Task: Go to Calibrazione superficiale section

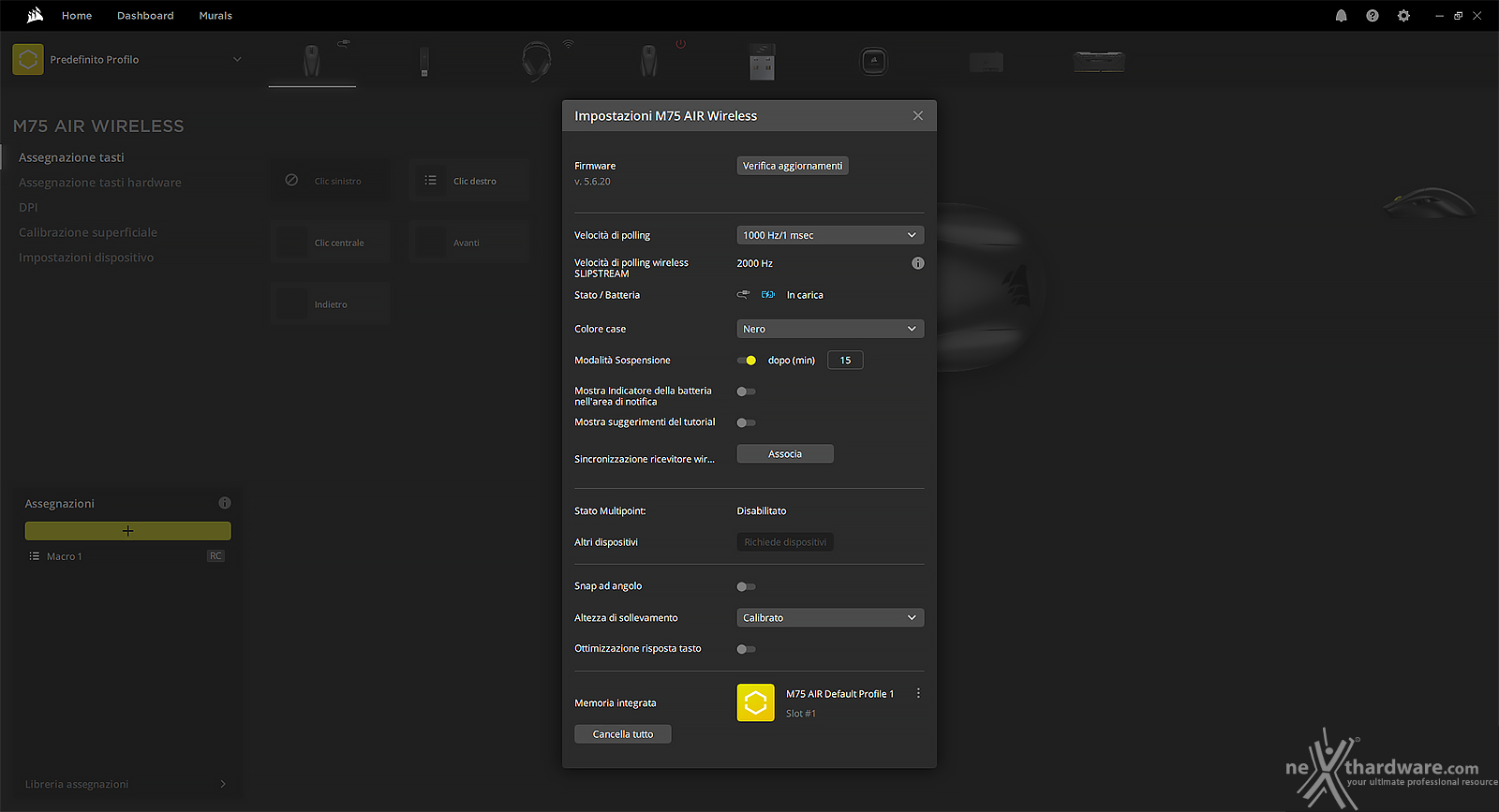Action: [88, 232]
